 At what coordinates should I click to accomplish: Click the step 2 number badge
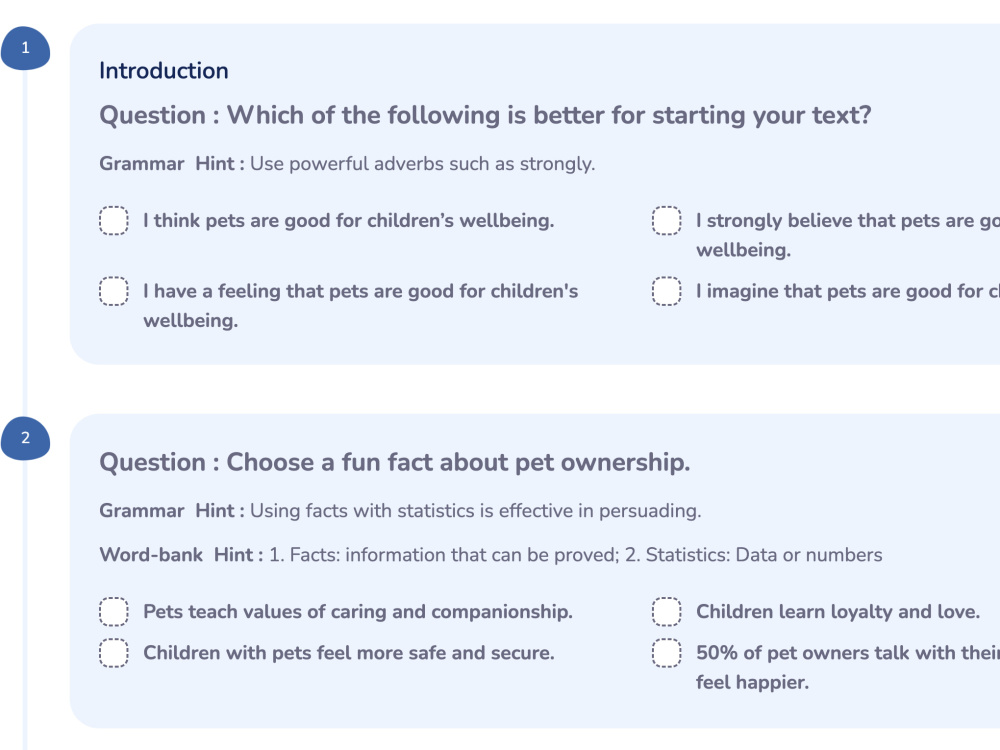click(26, 438)
